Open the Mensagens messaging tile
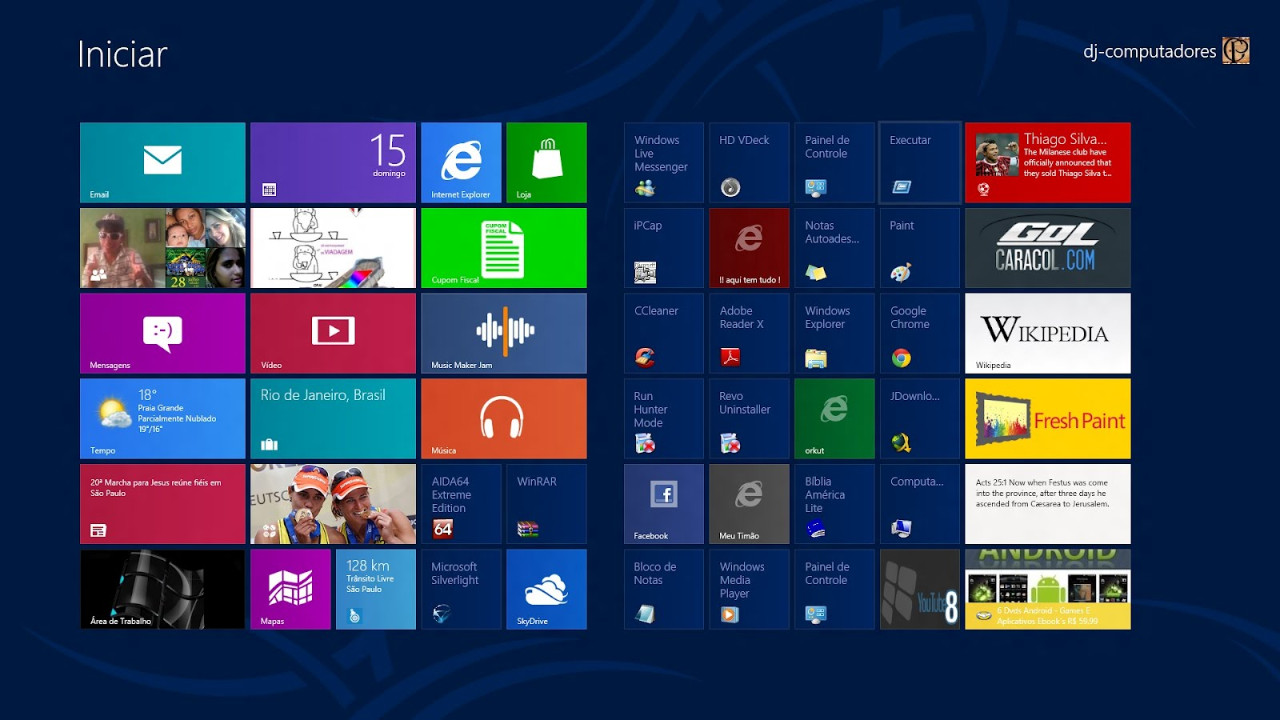This screenshot has width=1280, height=720. pos(162,333)
